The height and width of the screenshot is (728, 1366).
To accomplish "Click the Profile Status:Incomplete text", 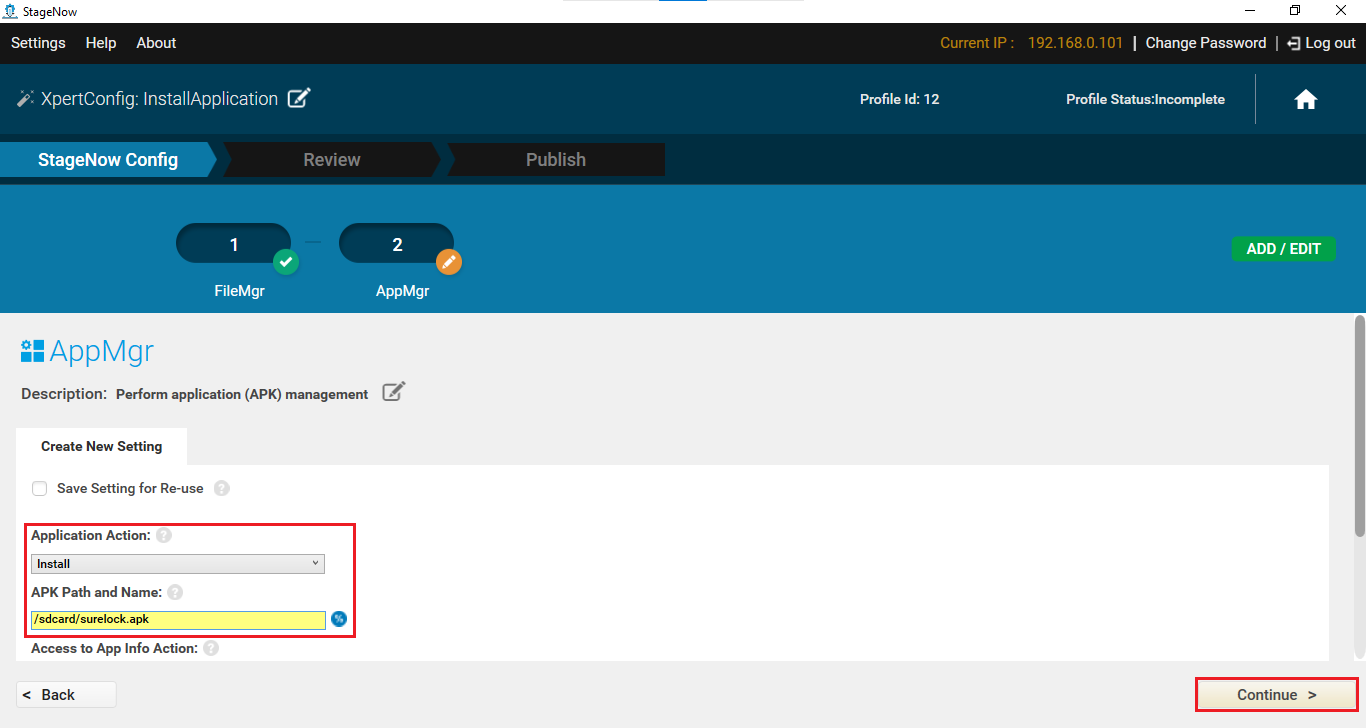I will point(1145,99).
